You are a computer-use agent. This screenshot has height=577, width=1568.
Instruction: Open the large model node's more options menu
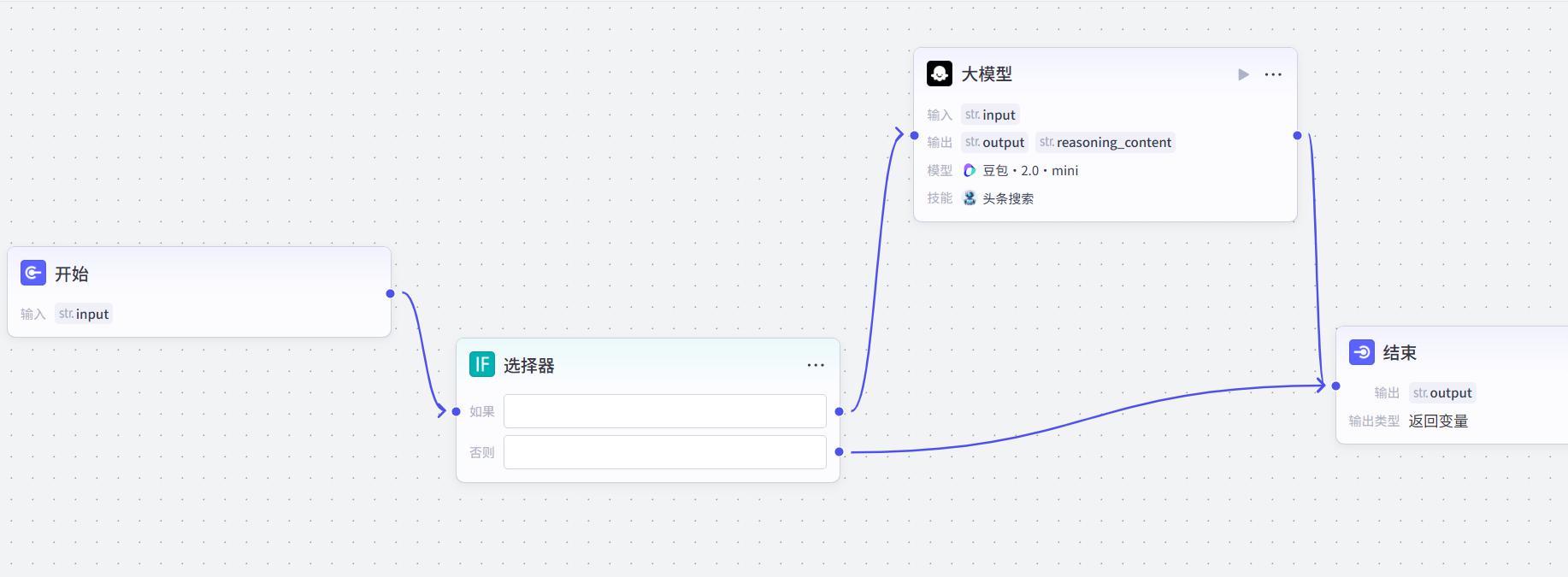pos(1273,74)
